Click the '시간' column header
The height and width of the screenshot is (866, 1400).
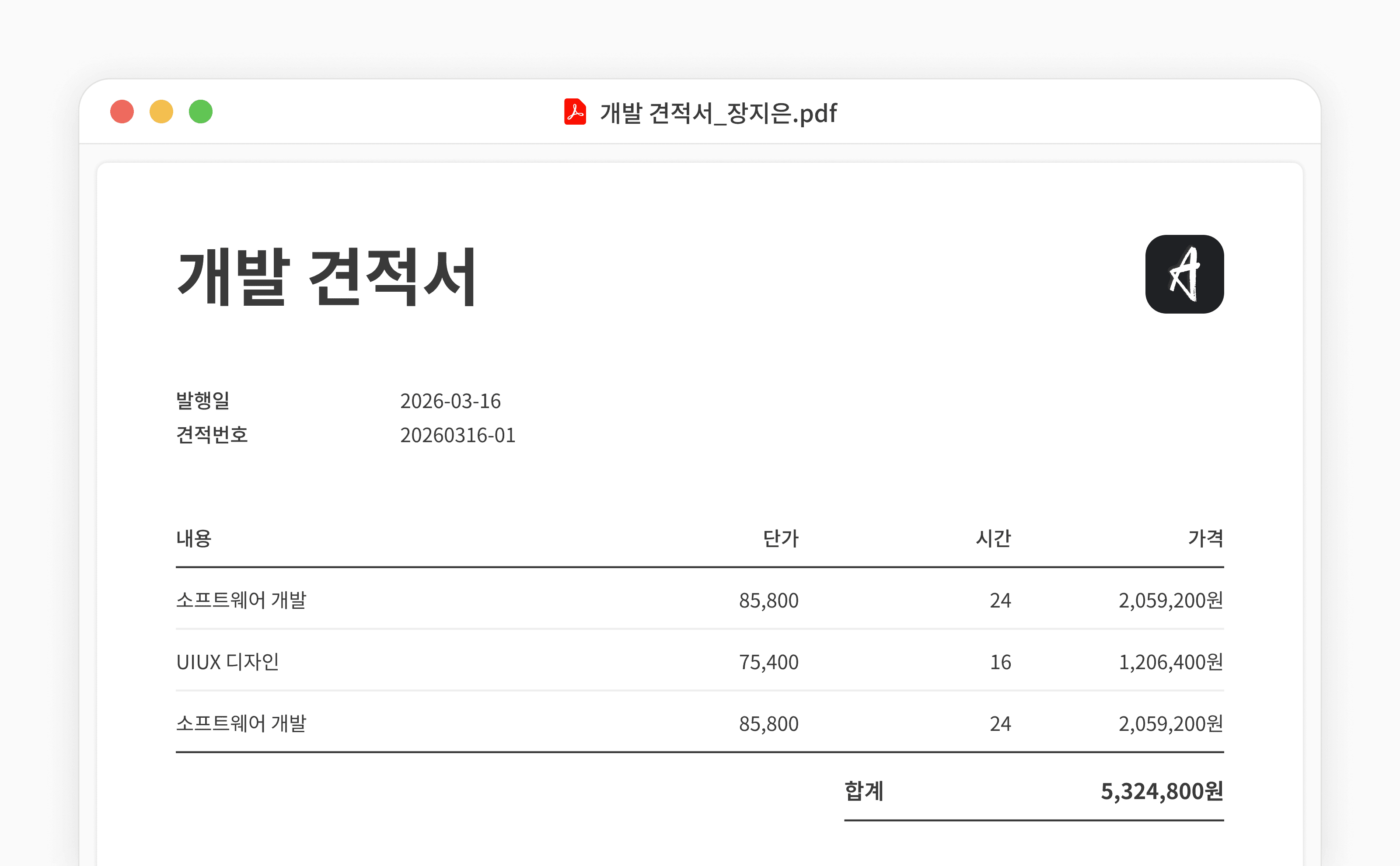993,538
